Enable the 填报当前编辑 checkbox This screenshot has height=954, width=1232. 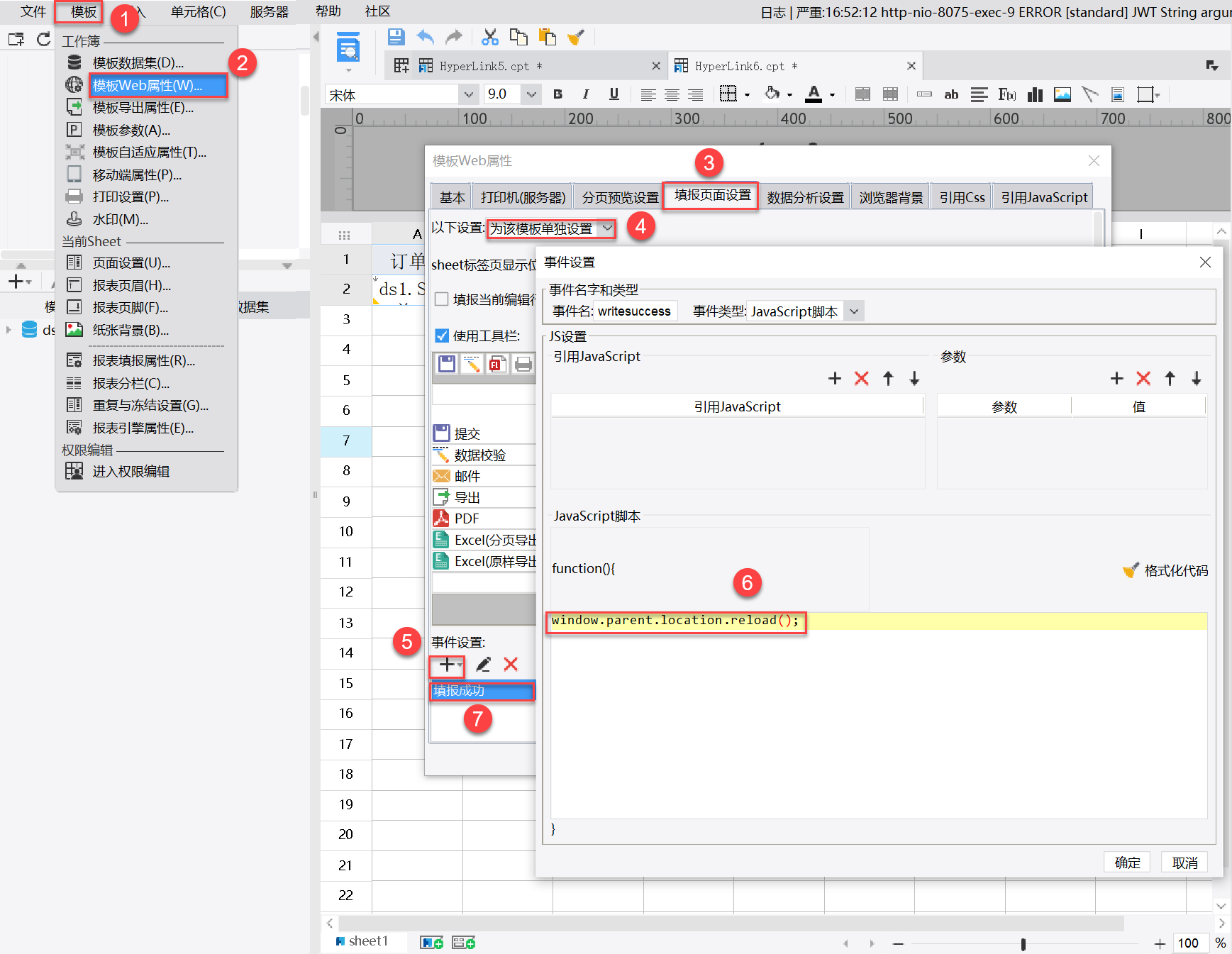[441, 299]
